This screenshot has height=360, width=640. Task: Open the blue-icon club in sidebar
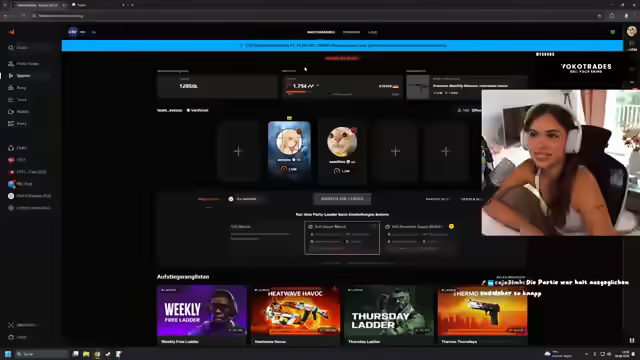pos(24,184)
